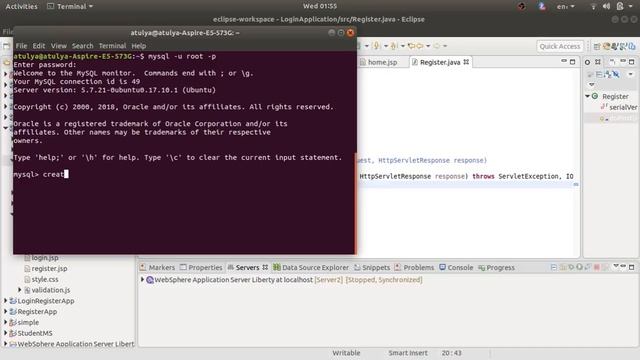Image resolution: width=640 pixels, height=360 pixels.
Task: Open the Properties tab
Action: 201,268
